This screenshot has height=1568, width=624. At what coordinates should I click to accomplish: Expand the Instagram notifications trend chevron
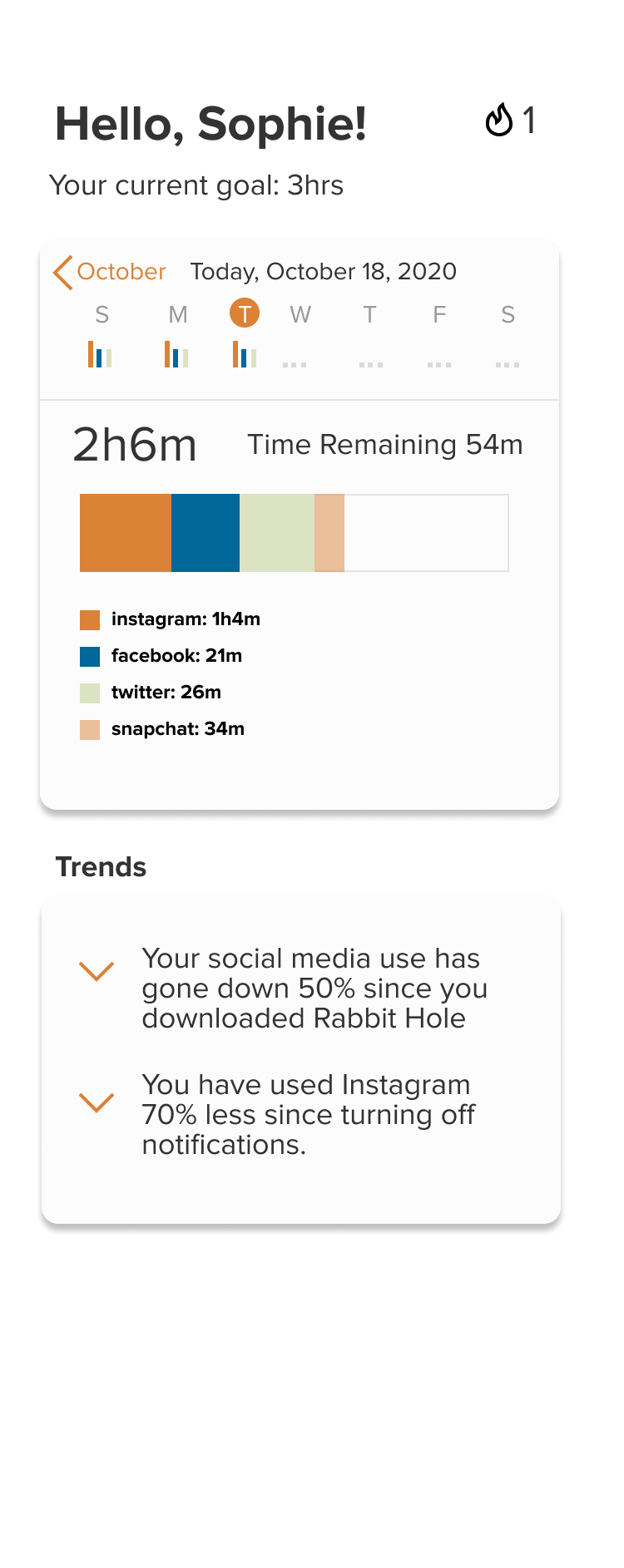pyautogui.click(x=97, y=1102)
